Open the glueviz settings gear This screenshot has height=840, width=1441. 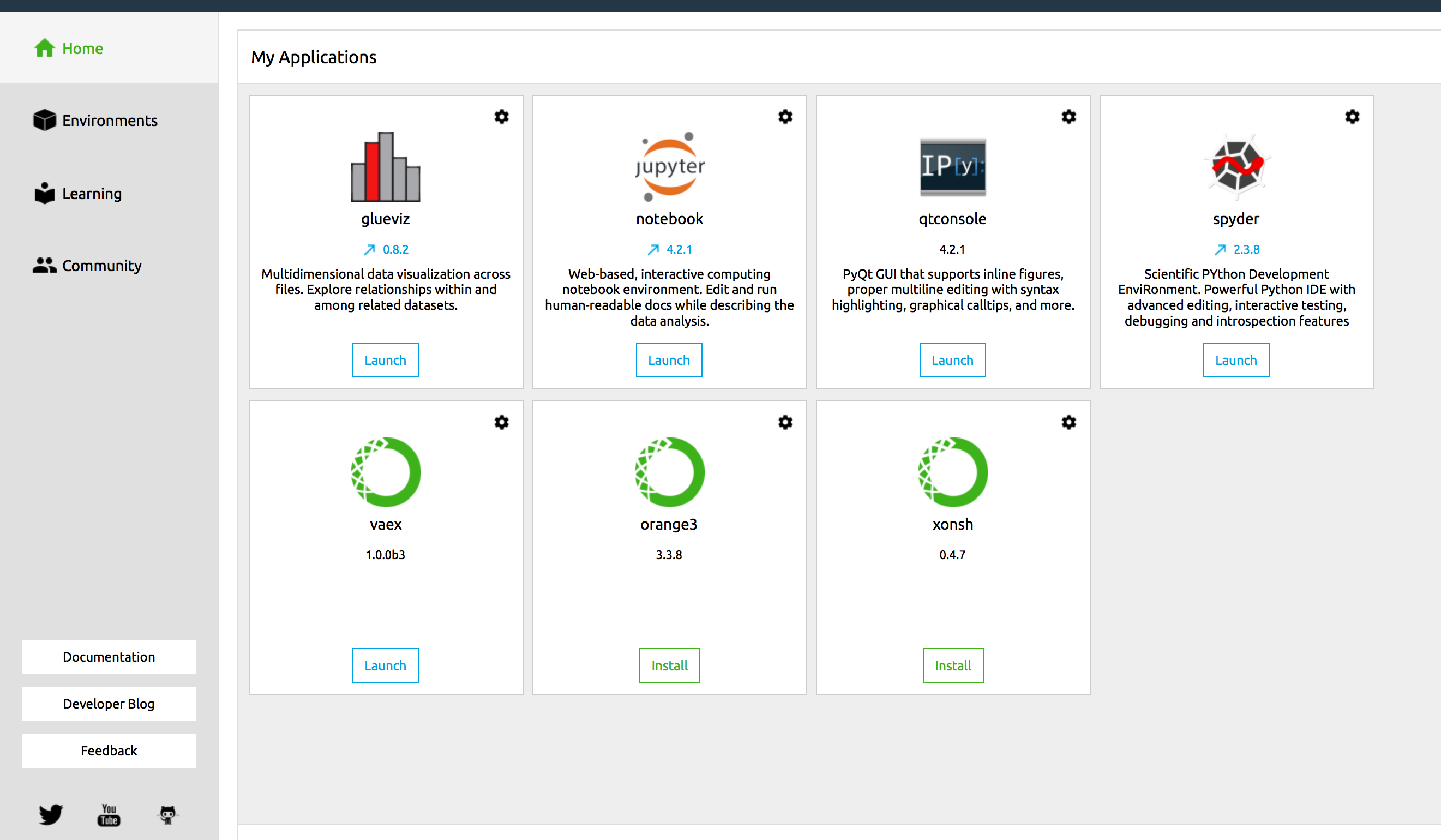tap(501, 117)
